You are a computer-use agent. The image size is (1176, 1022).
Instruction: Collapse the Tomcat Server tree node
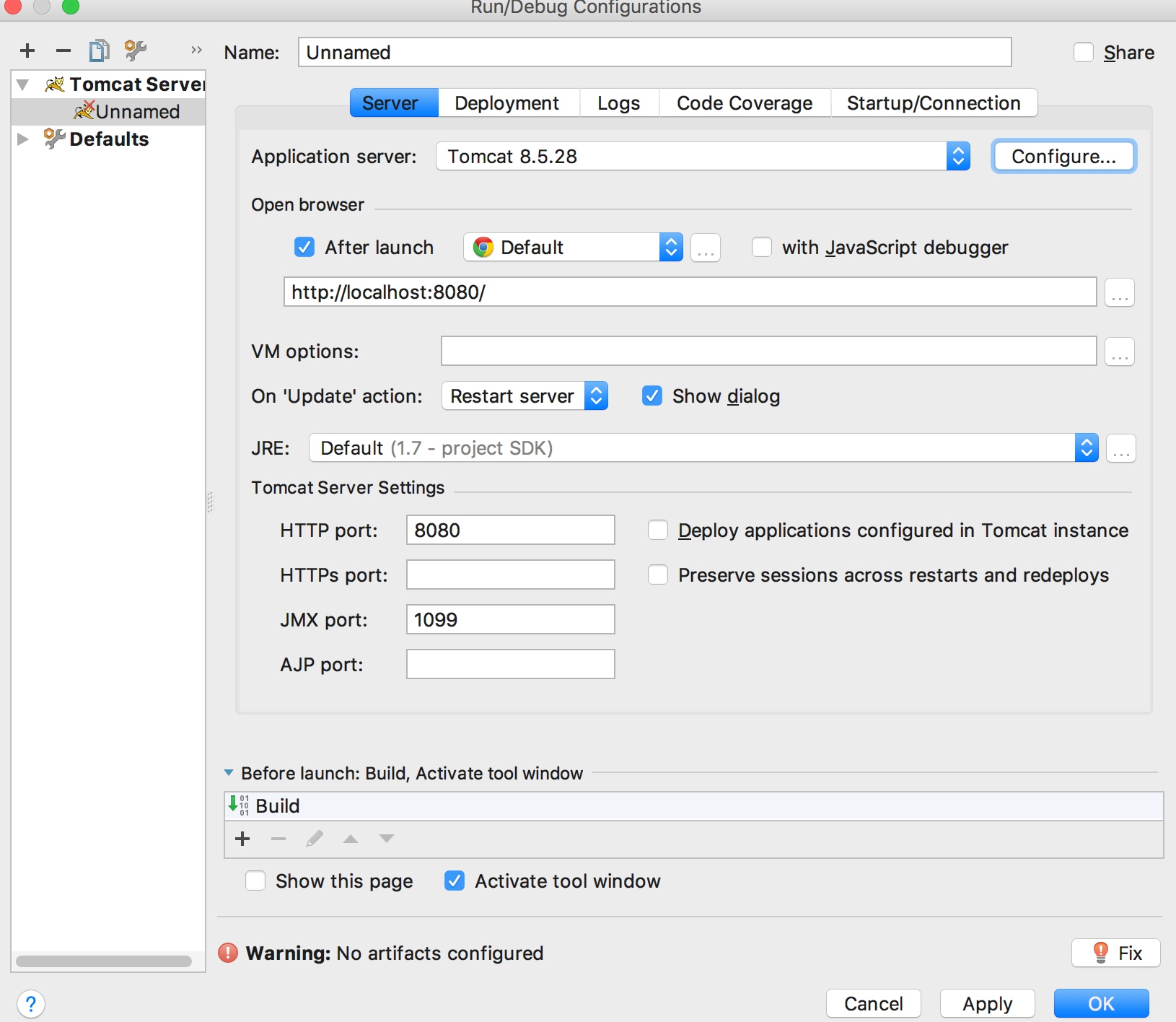(23, 84)
